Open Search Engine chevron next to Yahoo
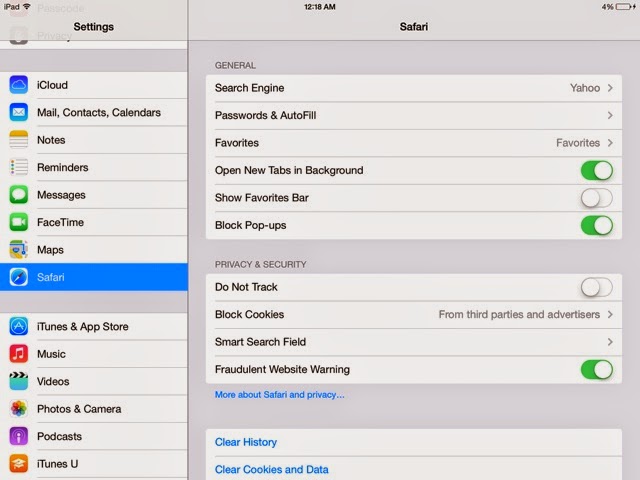The height and width of the screenshot is (480, 640). point(610,88)
